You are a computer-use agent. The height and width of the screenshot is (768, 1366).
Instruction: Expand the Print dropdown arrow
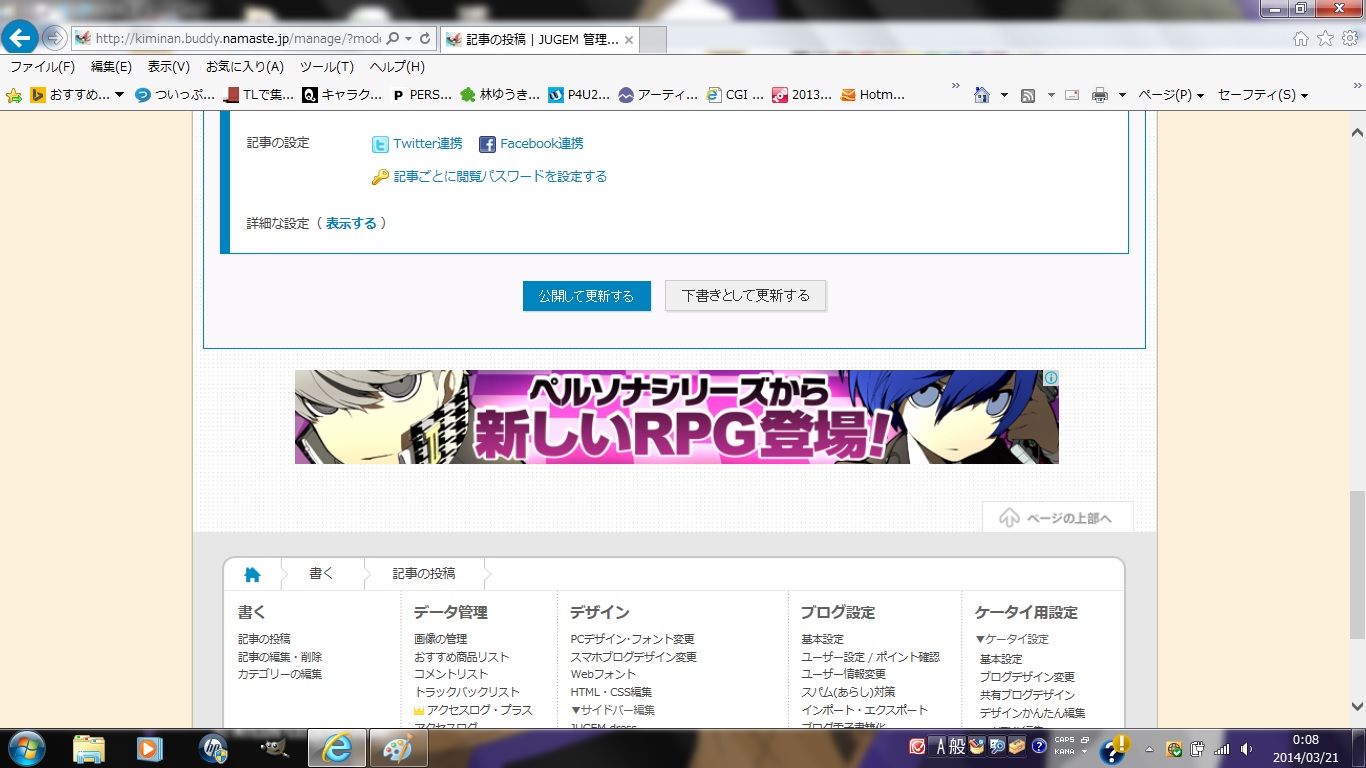(1122, 95)
